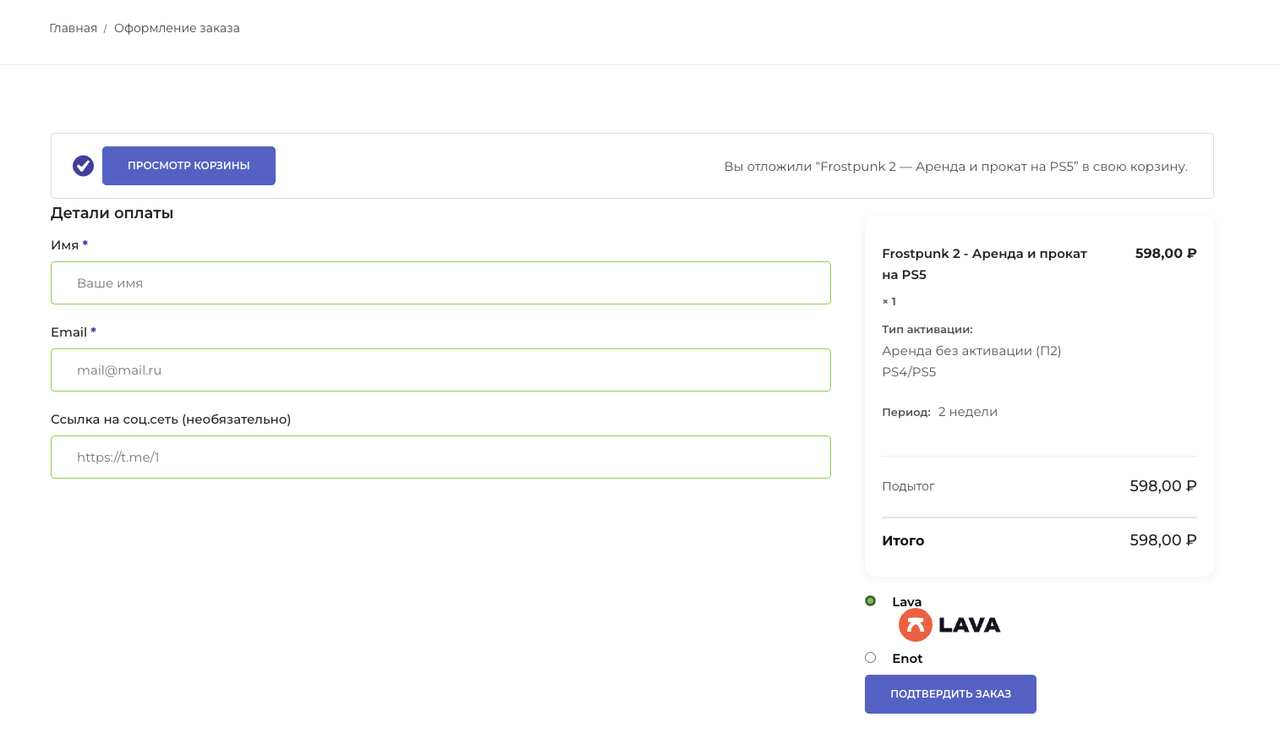The height and width of the screenshot is (756, 1280).
Task: Click the × 1 quantity text
Action: coord(889,302)
